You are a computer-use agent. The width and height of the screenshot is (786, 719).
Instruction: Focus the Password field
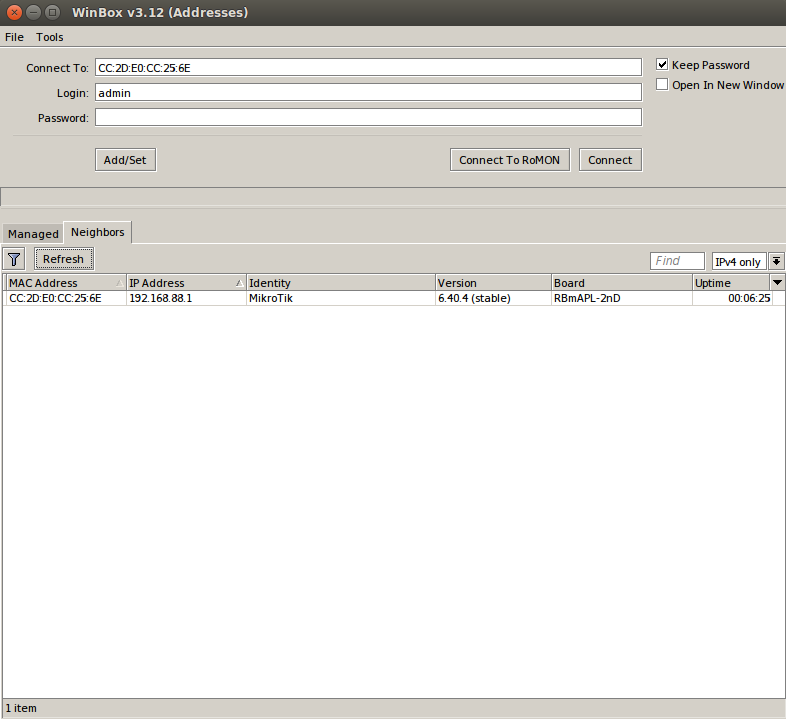point(368,118)
